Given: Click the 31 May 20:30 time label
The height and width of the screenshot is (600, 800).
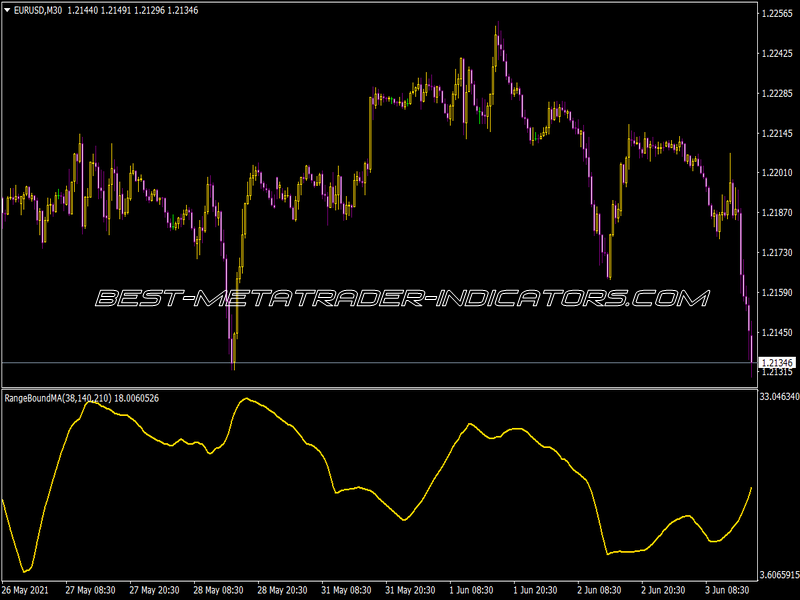Looking at the screenshot, I should [x=410, y=590].
